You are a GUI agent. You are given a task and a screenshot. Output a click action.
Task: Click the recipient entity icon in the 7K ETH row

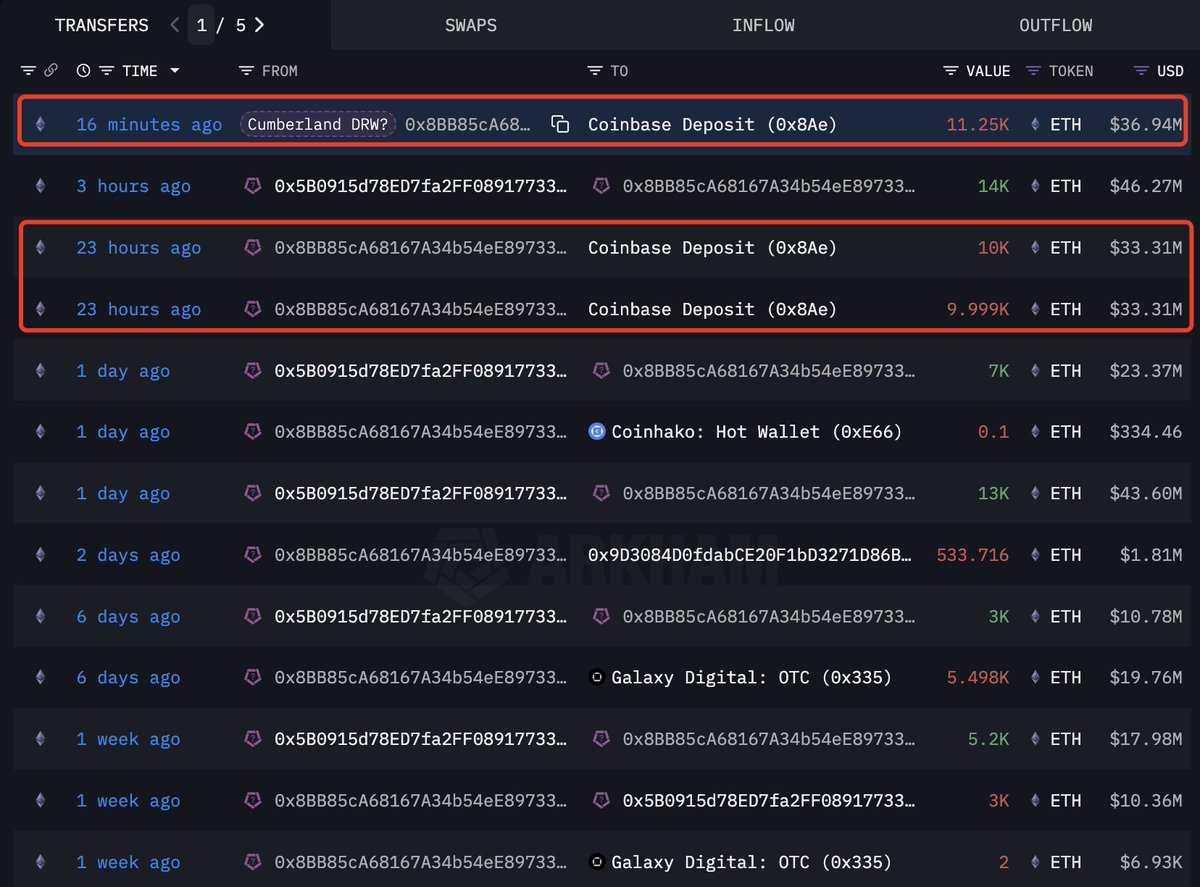click(601, 371)
